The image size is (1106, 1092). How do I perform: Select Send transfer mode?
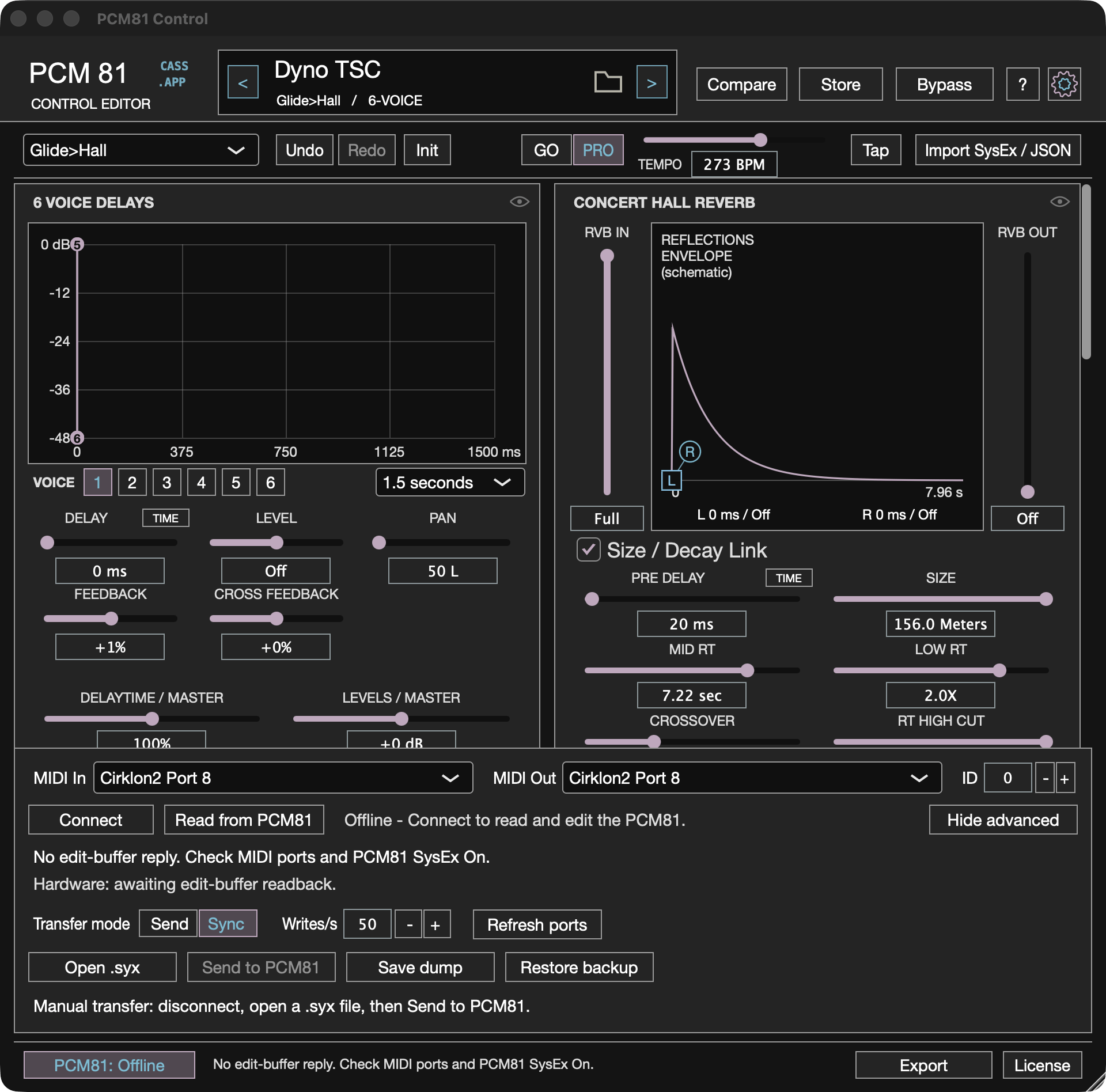click(x=169, y=924)
